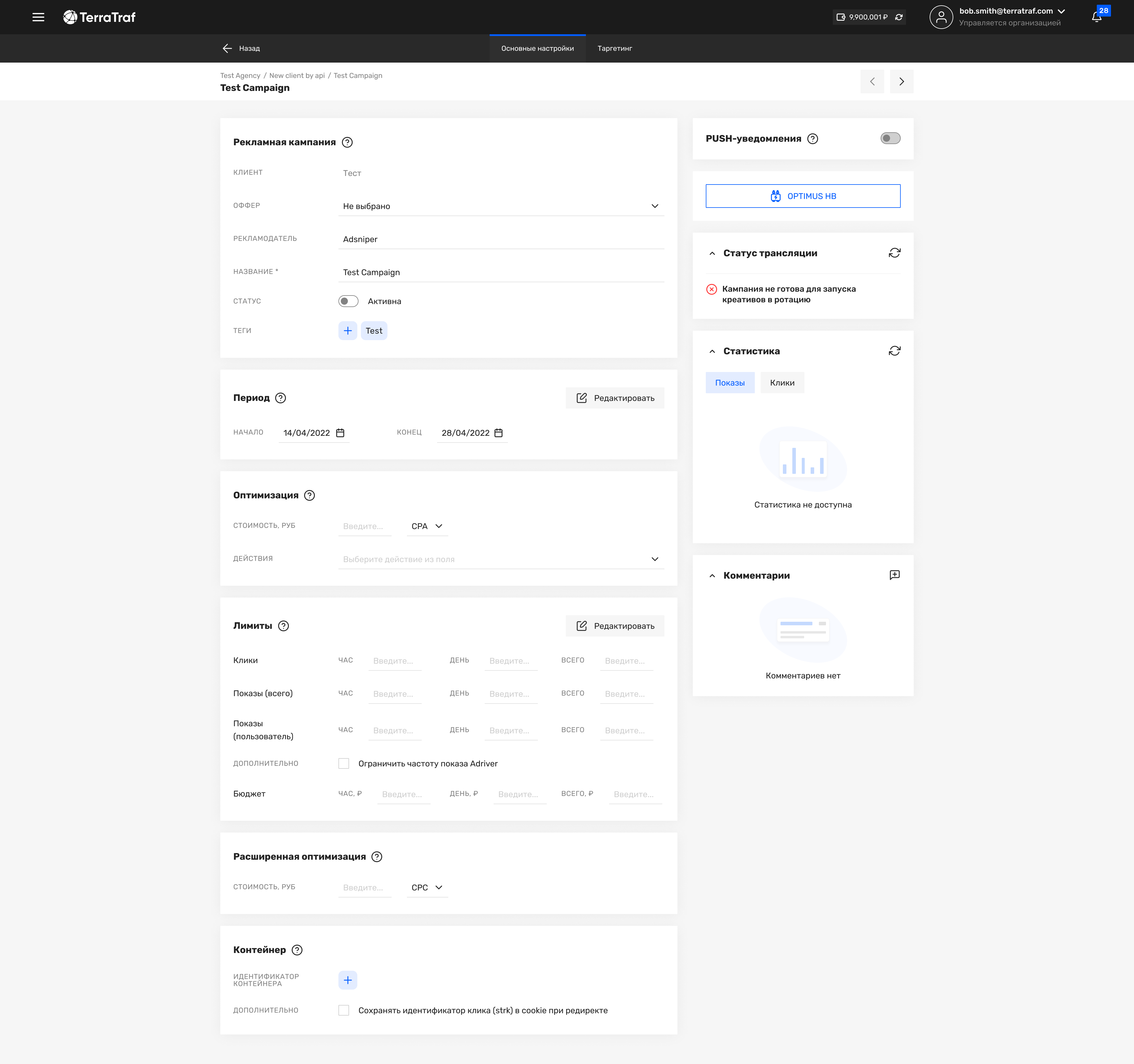Open help for Расширенная оптимизация
The height and width of the screenshot is (1064, 1134).
(x=377, y=856)
